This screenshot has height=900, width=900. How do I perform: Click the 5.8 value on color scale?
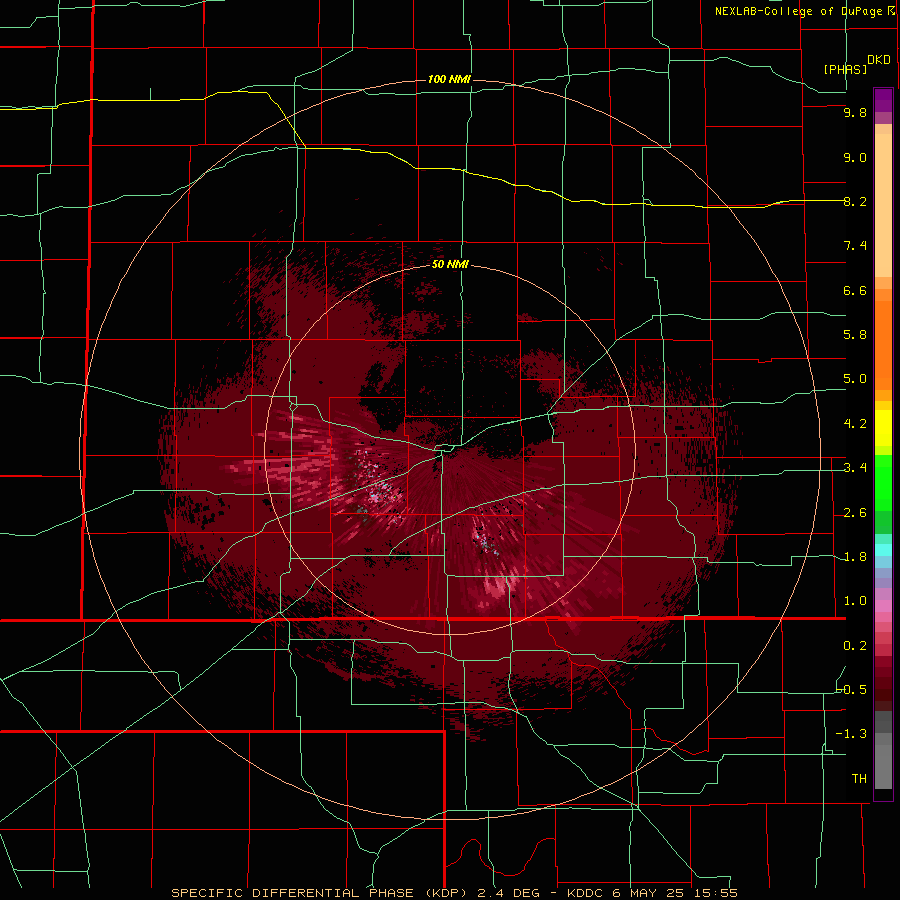pyautogui.click(x=855, y=335)
